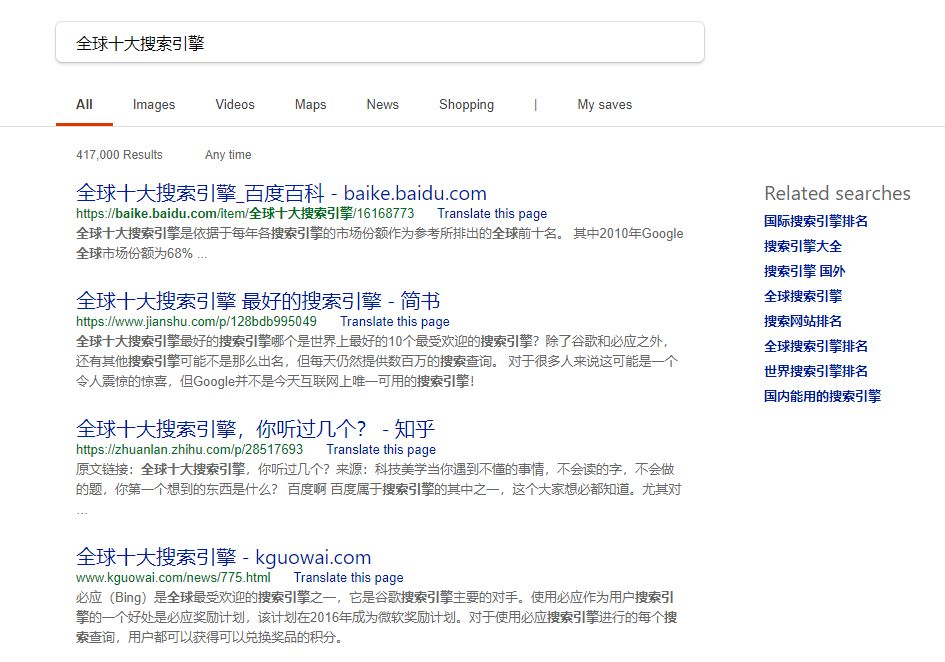
Task: Click the baike snippet mentioning 2010年Google
Action: [x=380, y=243]
